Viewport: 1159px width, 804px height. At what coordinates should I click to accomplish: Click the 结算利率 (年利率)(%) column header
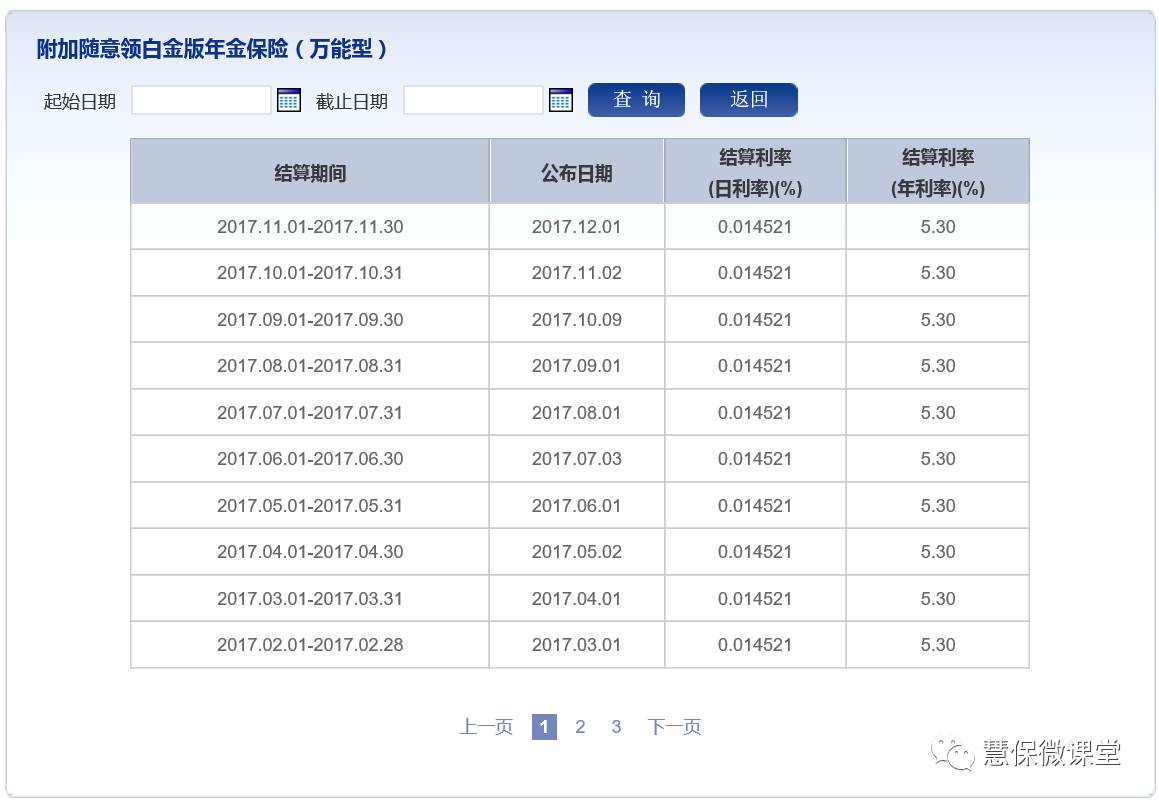tap(937, 171)
